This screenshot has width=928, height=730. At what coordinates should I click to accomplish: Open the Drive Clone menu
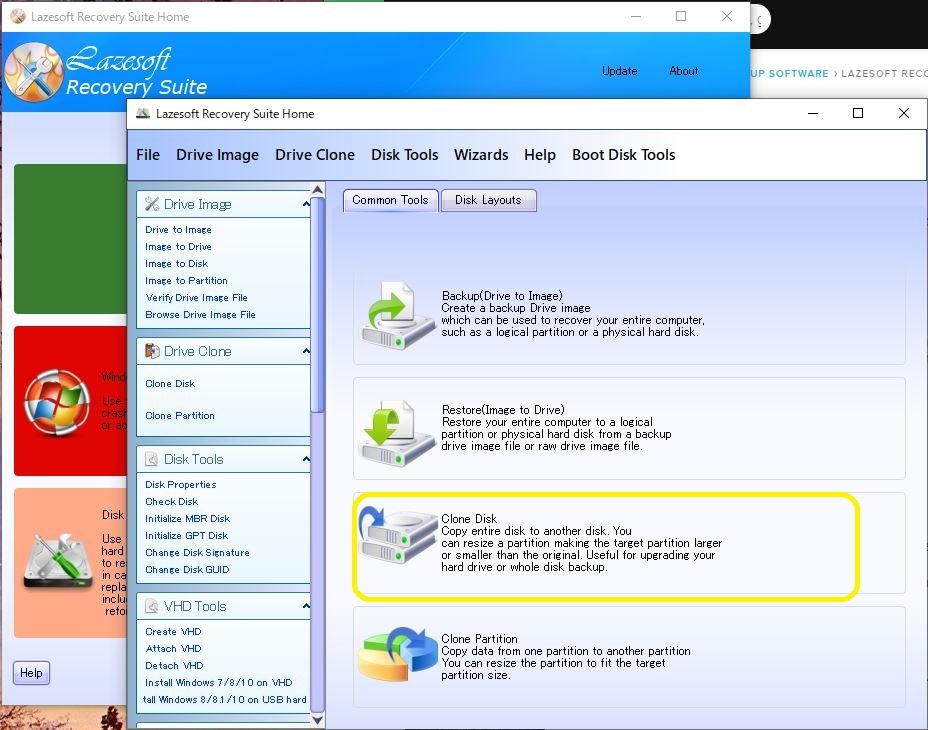pos(315,155)
